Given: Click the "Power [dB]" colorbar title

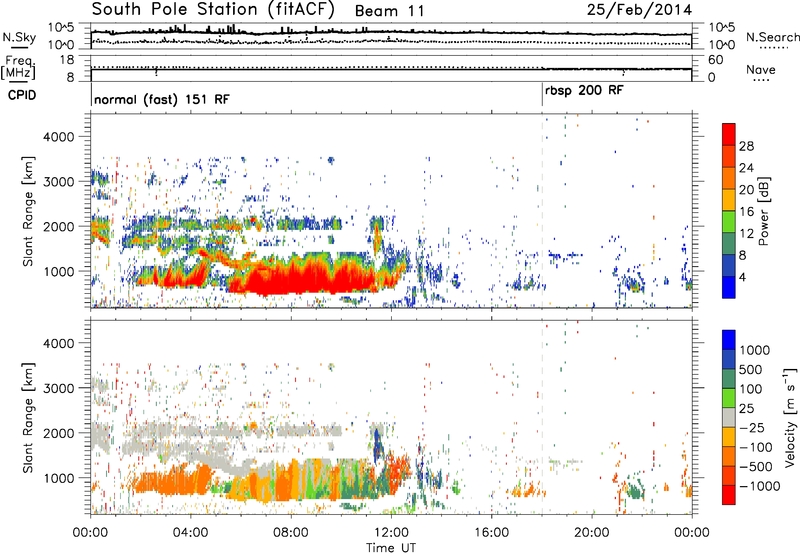Looking at the screenshot, I should [x=764, y=211].
